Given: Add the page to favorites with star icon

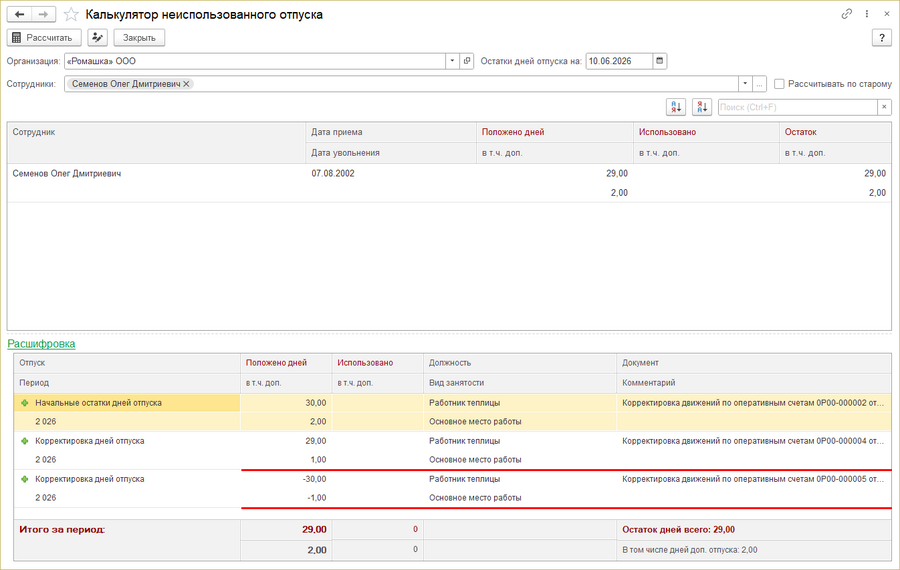Looking at the screenshot, I should coord(71,14).
